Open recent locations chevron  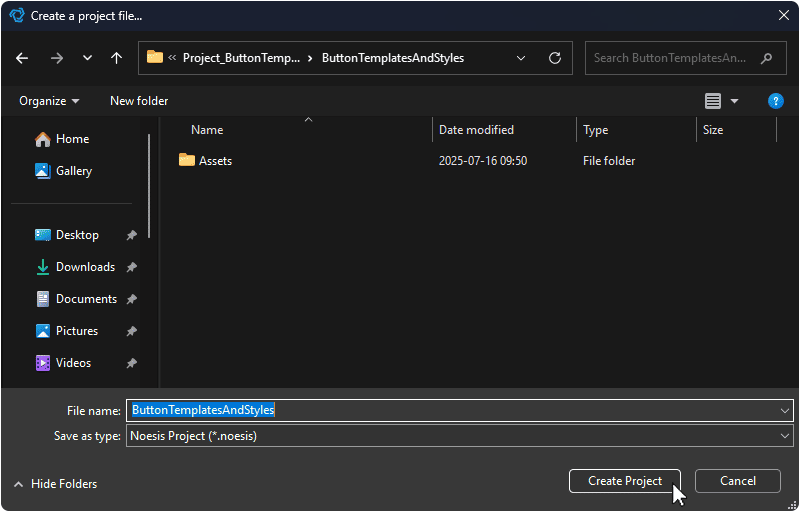coord(87,58)
